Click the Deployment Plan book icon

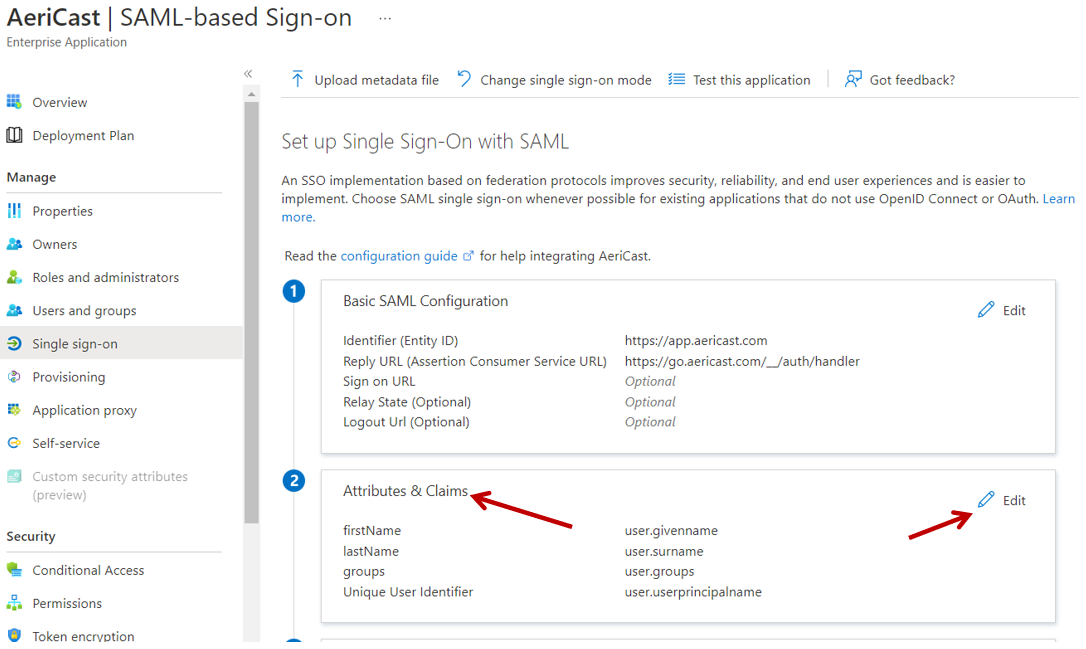(14, 135)
